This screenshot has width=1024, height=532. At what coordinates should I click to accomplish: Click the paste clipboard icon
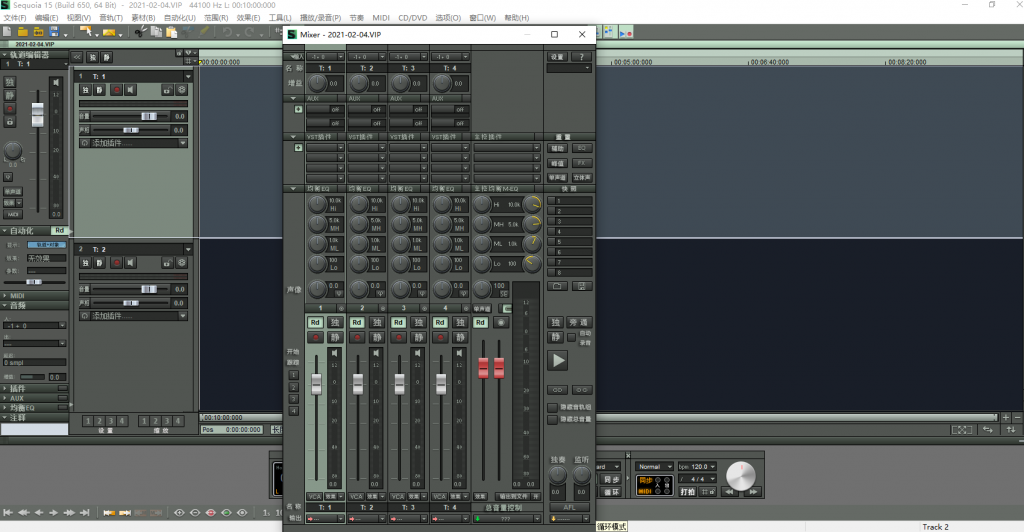pos(172,31)
